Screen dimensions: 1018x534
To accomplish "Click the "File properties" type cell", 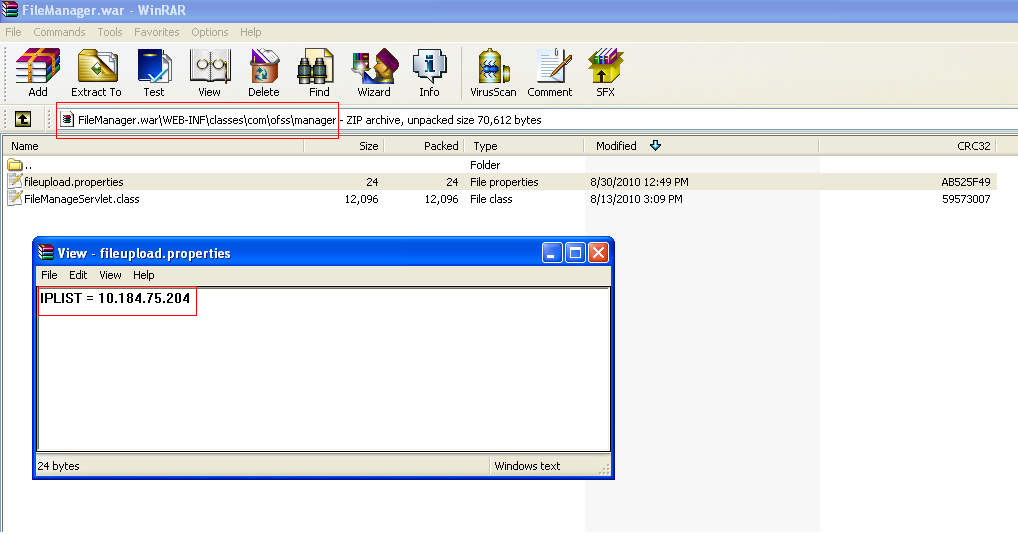I will coord(504,182).
